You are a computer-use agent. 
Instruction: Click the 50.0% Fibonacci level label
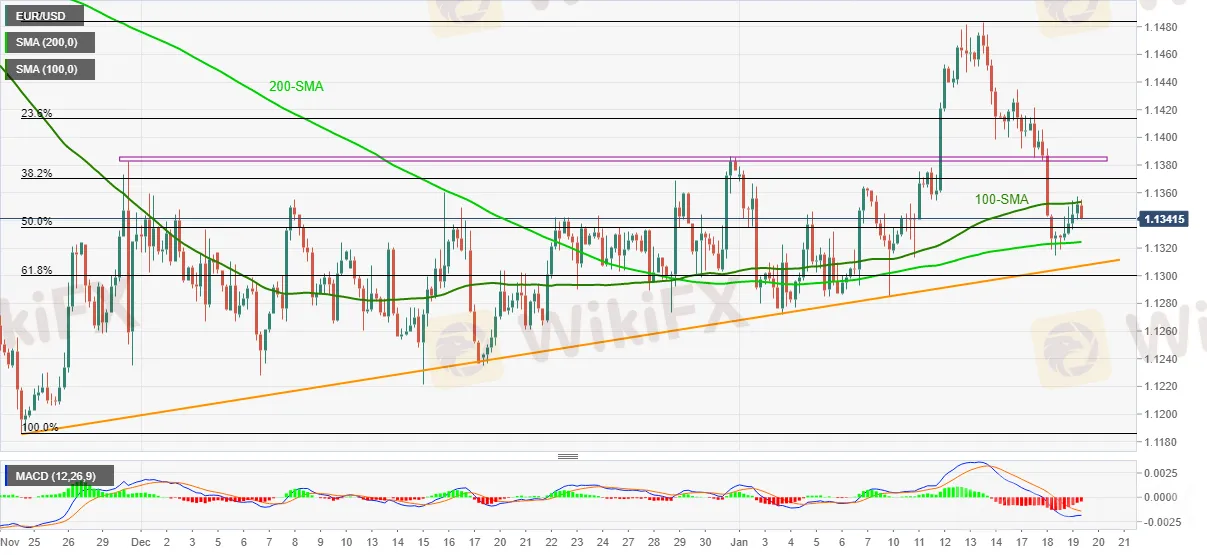[37, 221]
